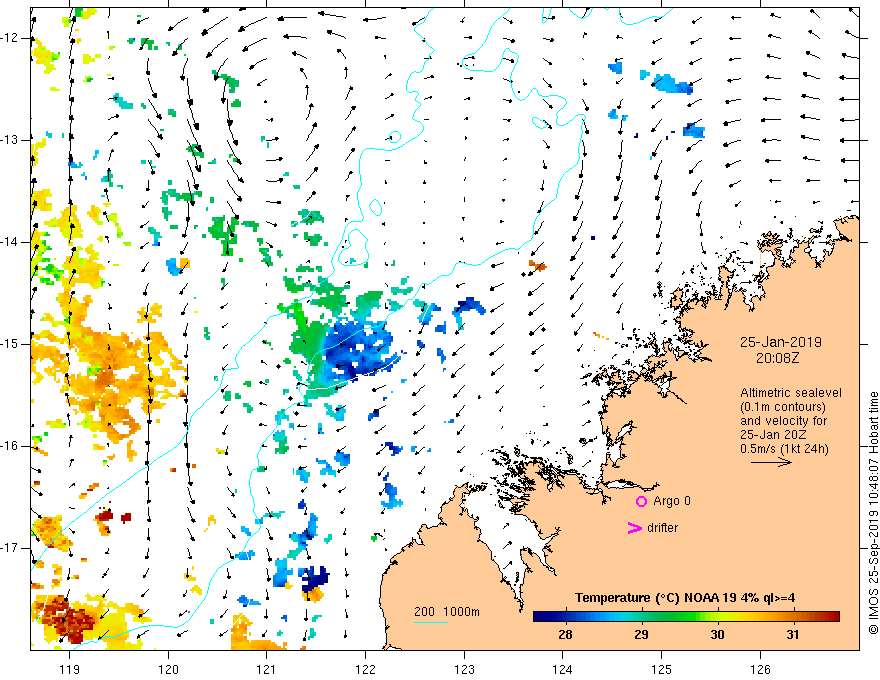Viewport: 880px width, 680px height.
Task: Click the 'Altimetric sealevel' text
Action: tap(790, 393)
